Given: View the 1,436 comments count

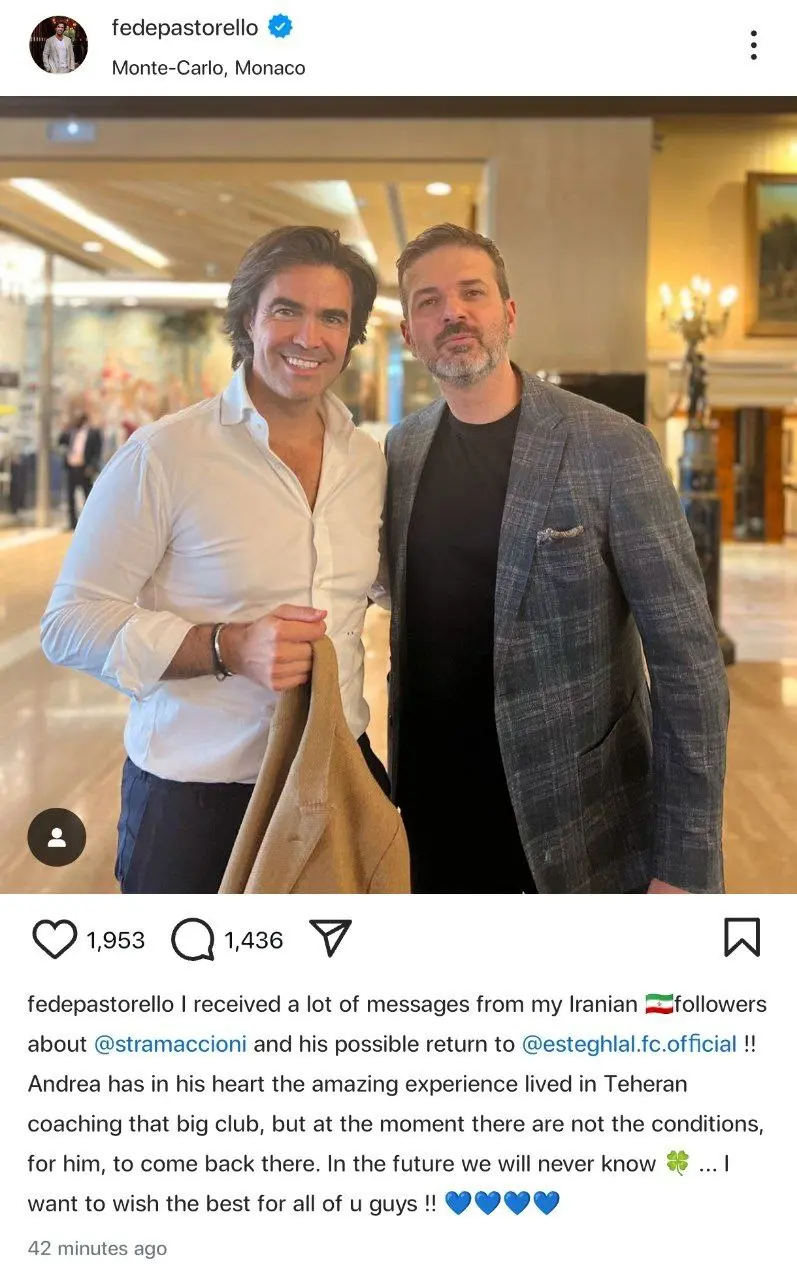Looking at the screenshot, I should [253, 940].
